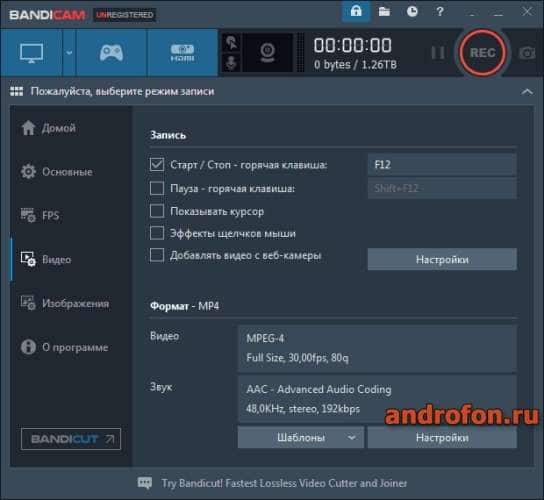Open scheduled recording clock icon

pyautogui.click(x=412, y=12)
